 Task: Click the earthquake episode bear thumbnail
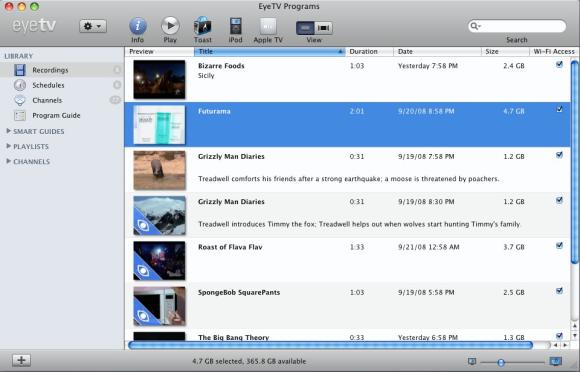point(159,170)
